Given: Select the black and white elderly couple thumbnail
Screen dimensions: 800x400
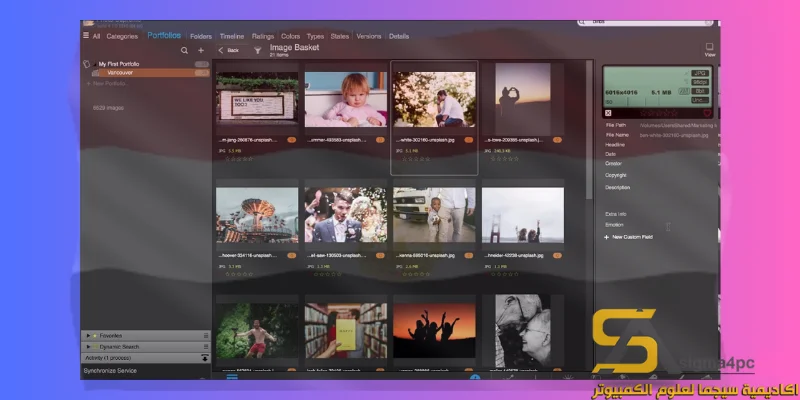Looking at the screenshot, I should click(523, 330).
